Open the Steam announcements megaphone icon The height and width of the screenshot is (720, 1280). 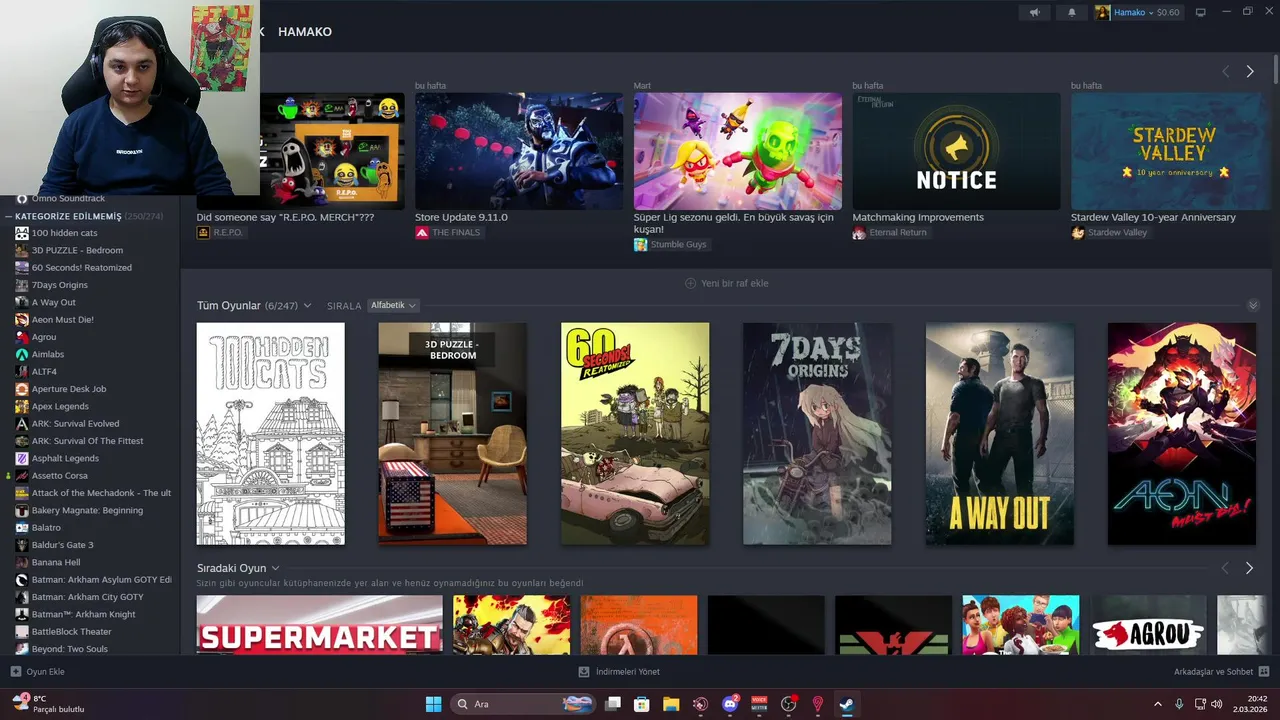tap(1034, 12)
